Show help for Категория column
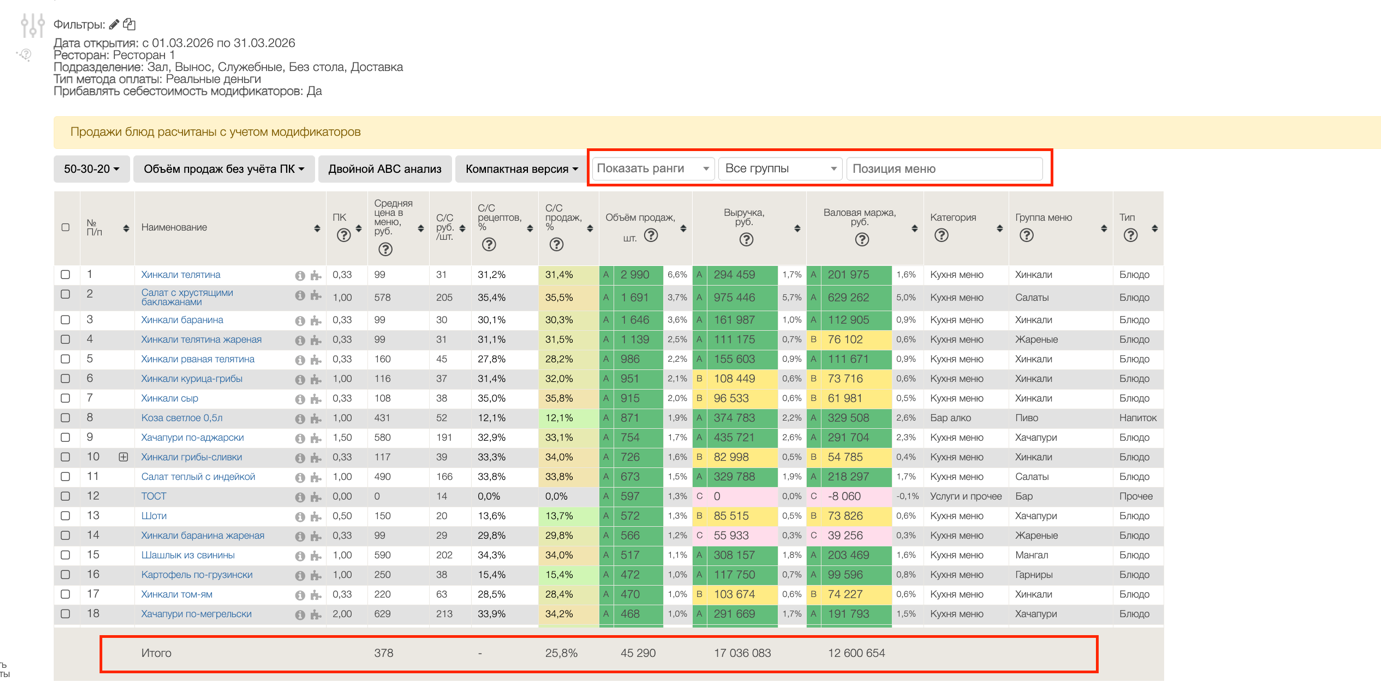This screenshot has height=692, width=1381. (x=941, y=236)
